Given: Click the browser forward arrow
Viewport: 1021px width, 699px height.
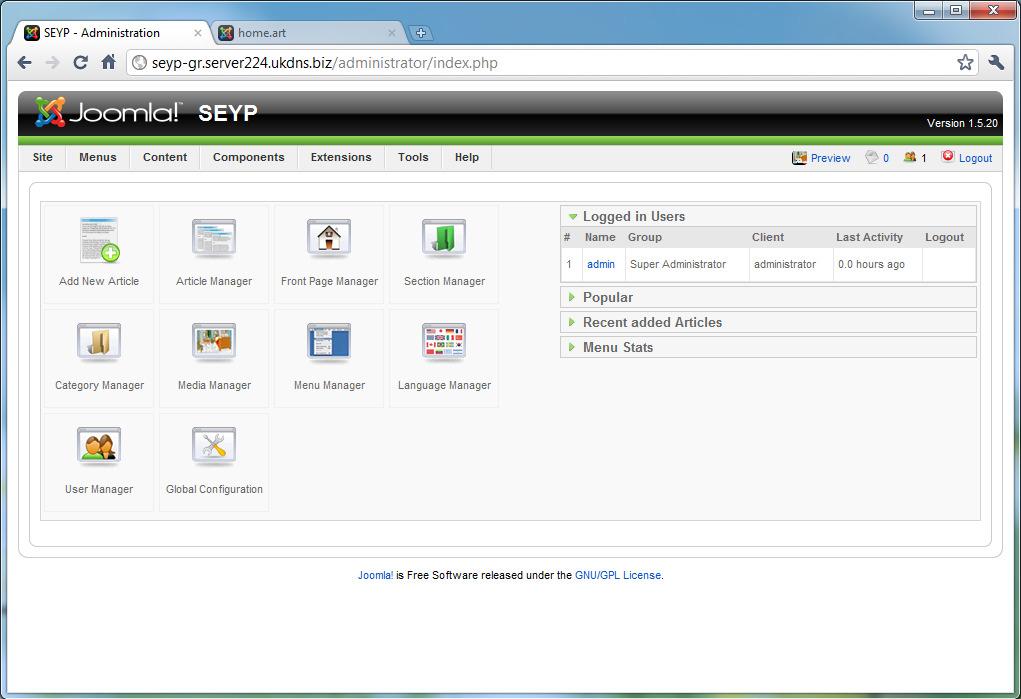Looking at the screenshot, I should 53,63.
